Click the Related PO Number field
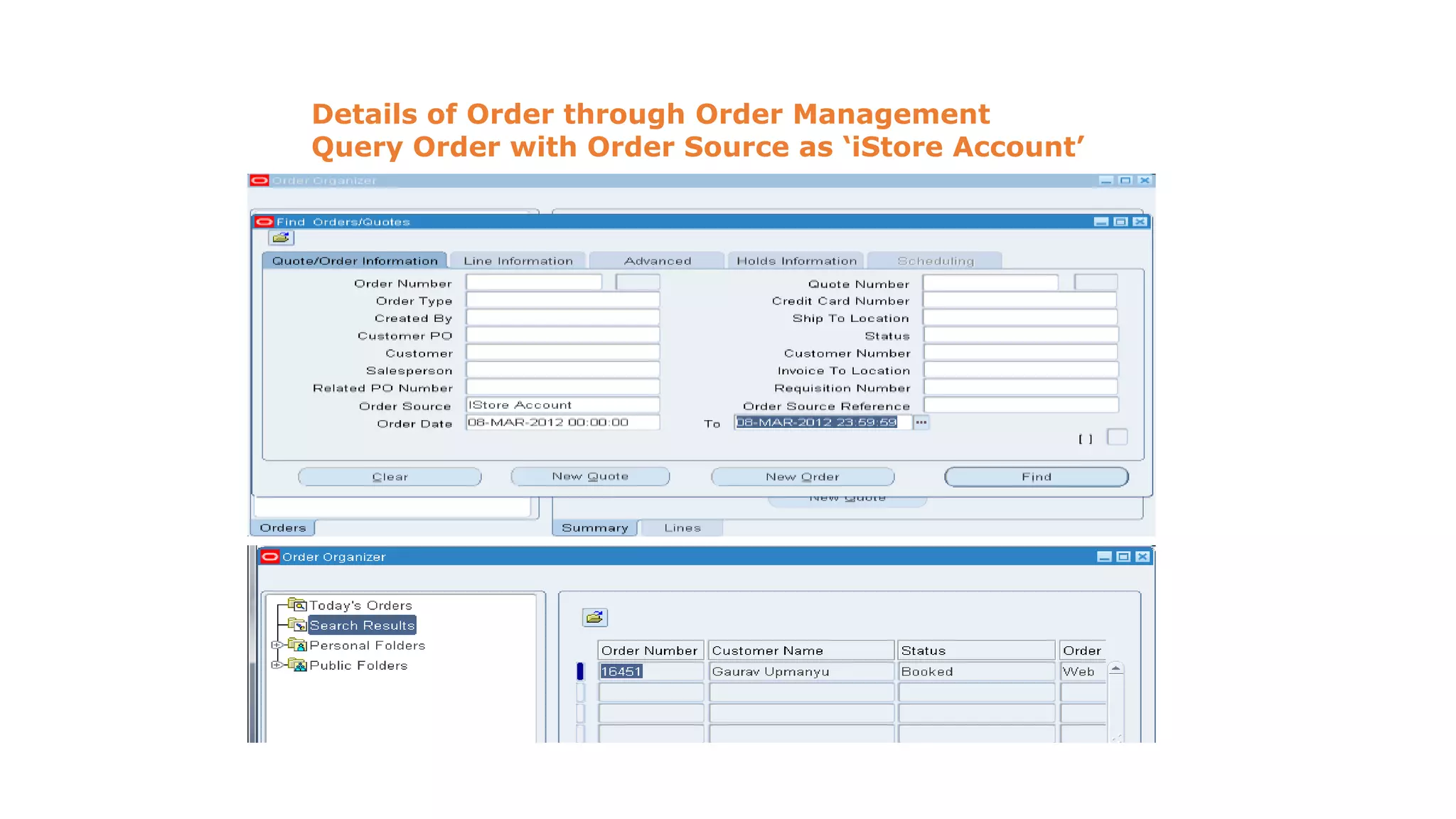This screenshot has height=819, width=1456. (563, 387)
